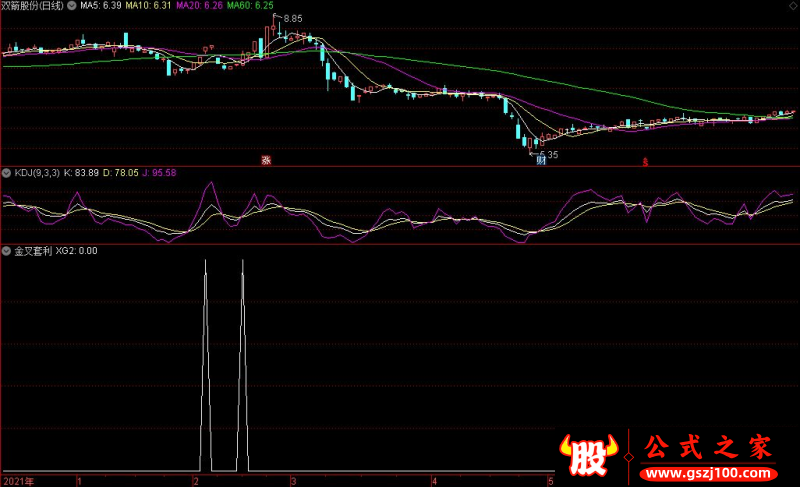This screenshot has width=800, height=487.
Task: Click the yellow MA10 value label
Action: coord(148,6)
